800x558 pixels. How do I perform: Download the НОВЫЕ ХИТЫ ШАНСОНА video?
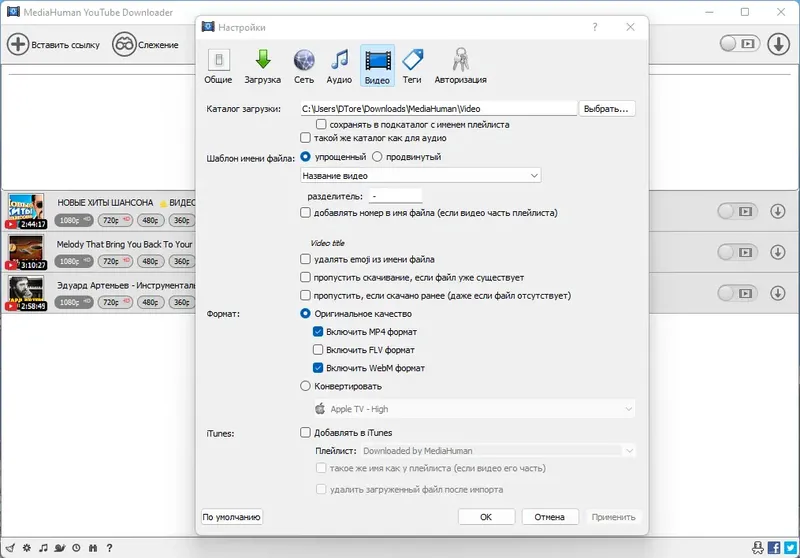[778, 211]
